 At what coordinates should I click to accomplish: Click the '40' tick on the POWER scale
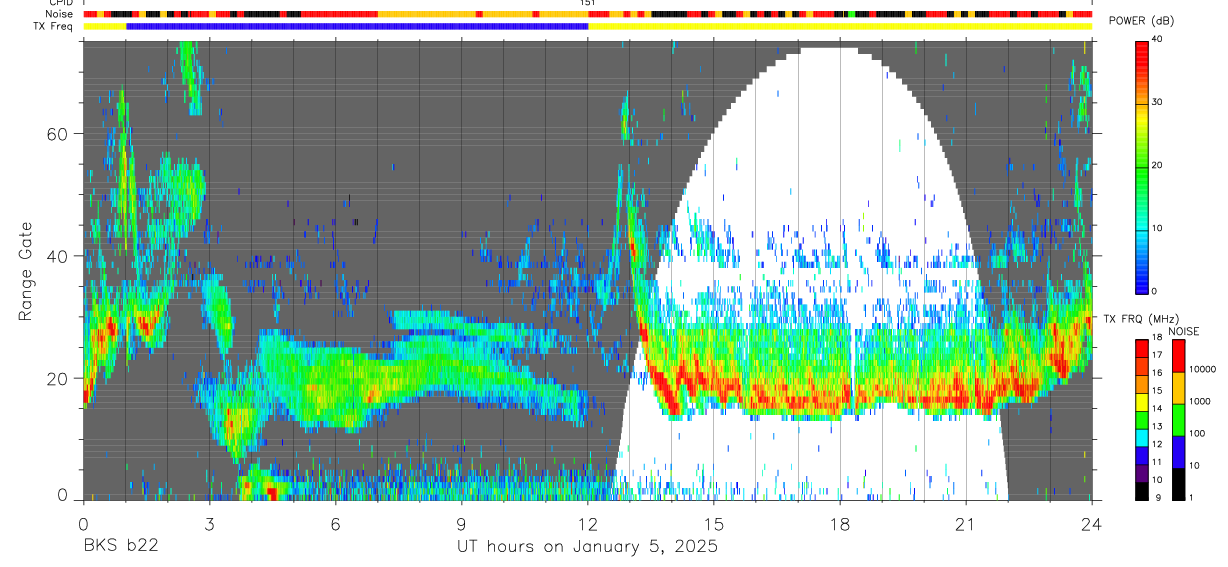(1156, 41)
